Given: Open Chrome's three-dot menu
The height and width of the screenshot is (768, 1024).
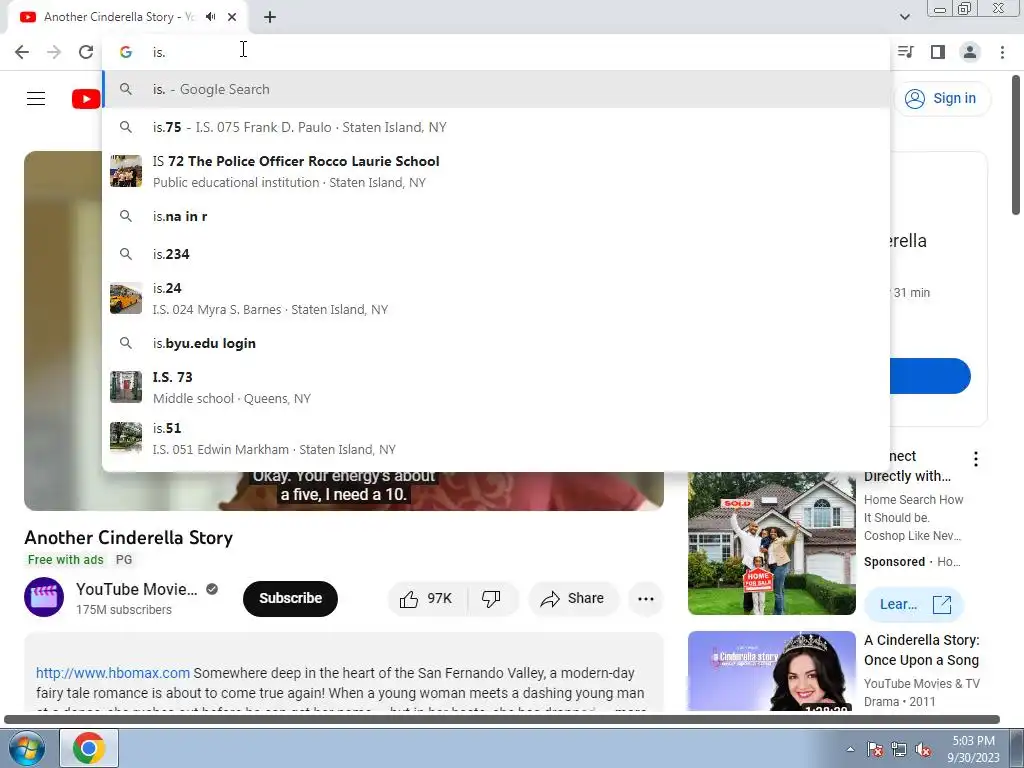Looking at the screenshot, I should 1002,52.
